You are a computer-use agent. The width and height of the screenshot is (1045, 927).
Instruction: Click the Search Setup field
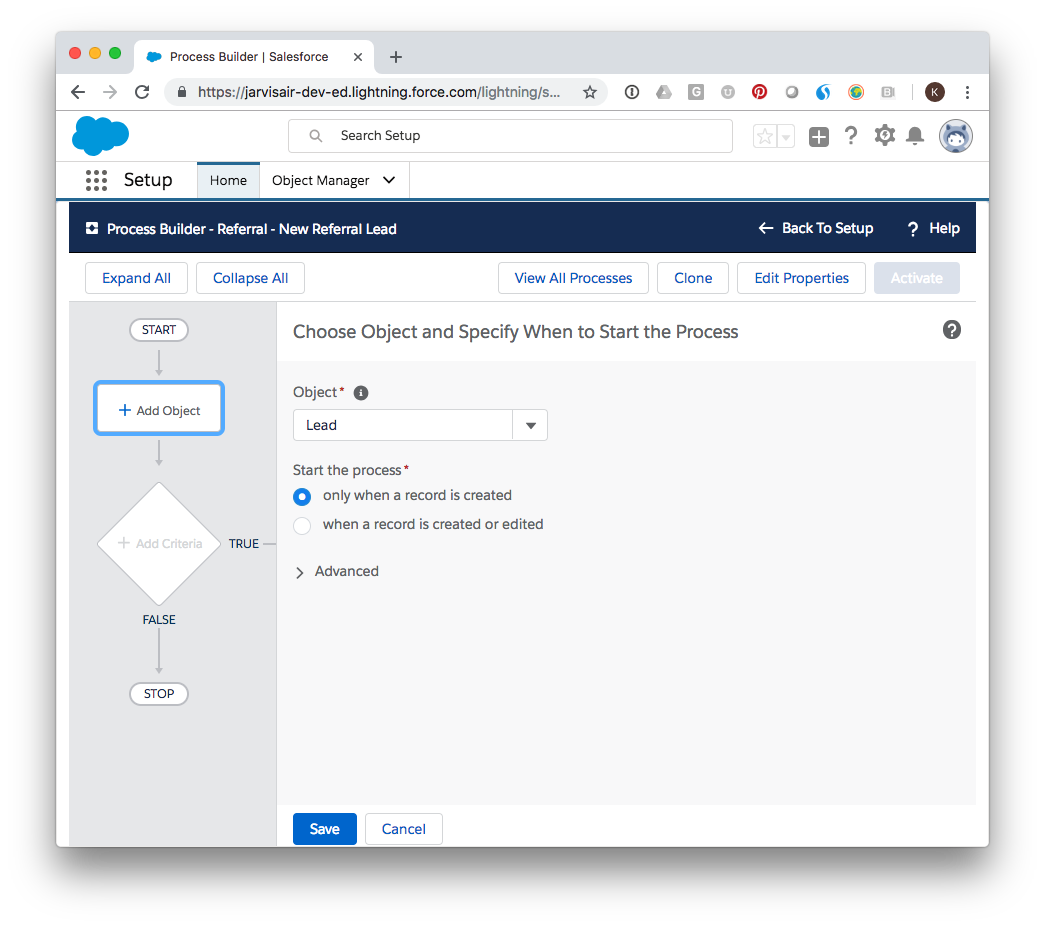point(511,136)
